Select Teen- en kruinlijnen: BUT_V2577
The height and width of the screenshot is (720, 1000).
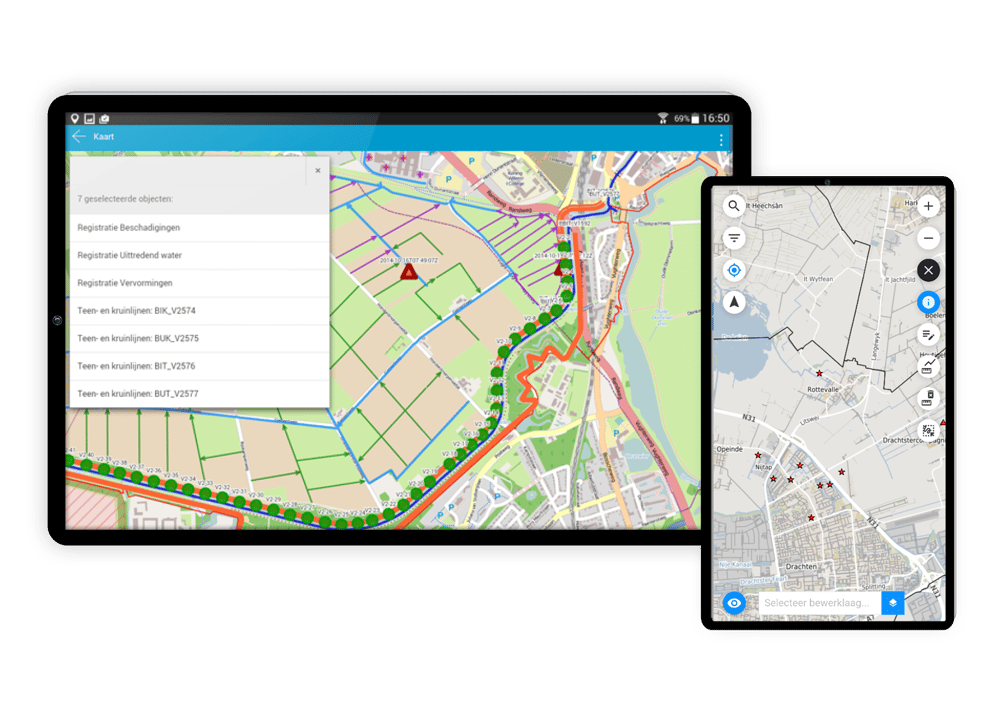[199, 394]
